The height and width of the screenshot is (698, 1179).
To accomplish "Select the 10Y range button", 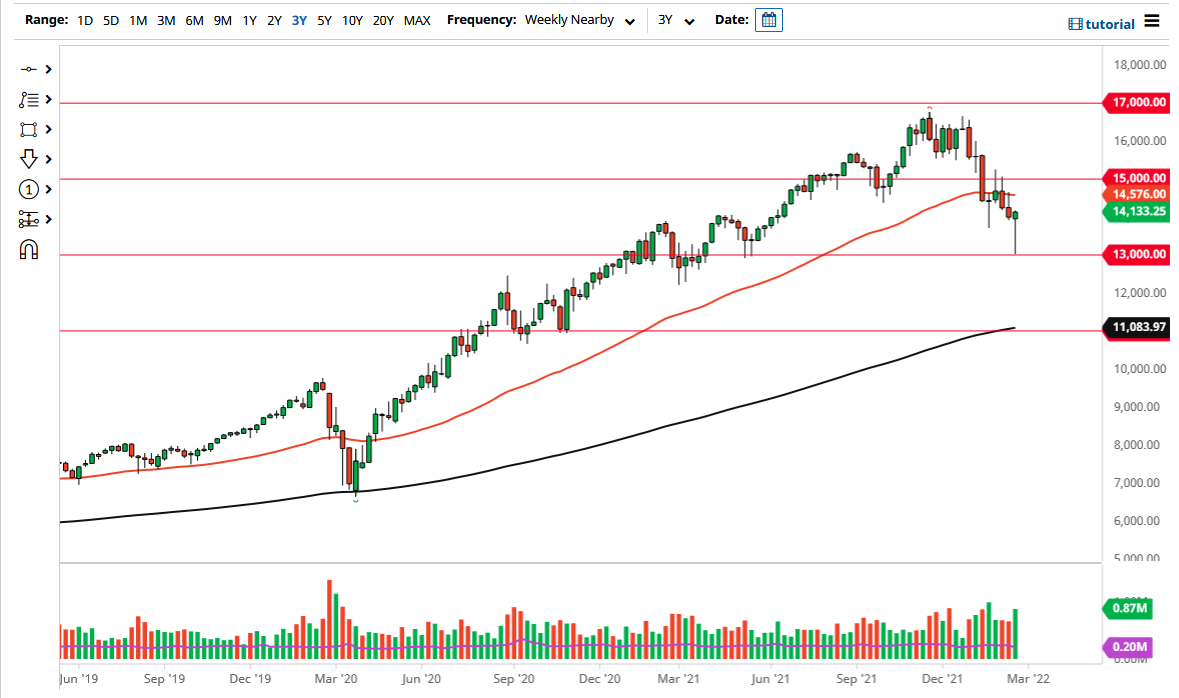I will pos(352,19).
